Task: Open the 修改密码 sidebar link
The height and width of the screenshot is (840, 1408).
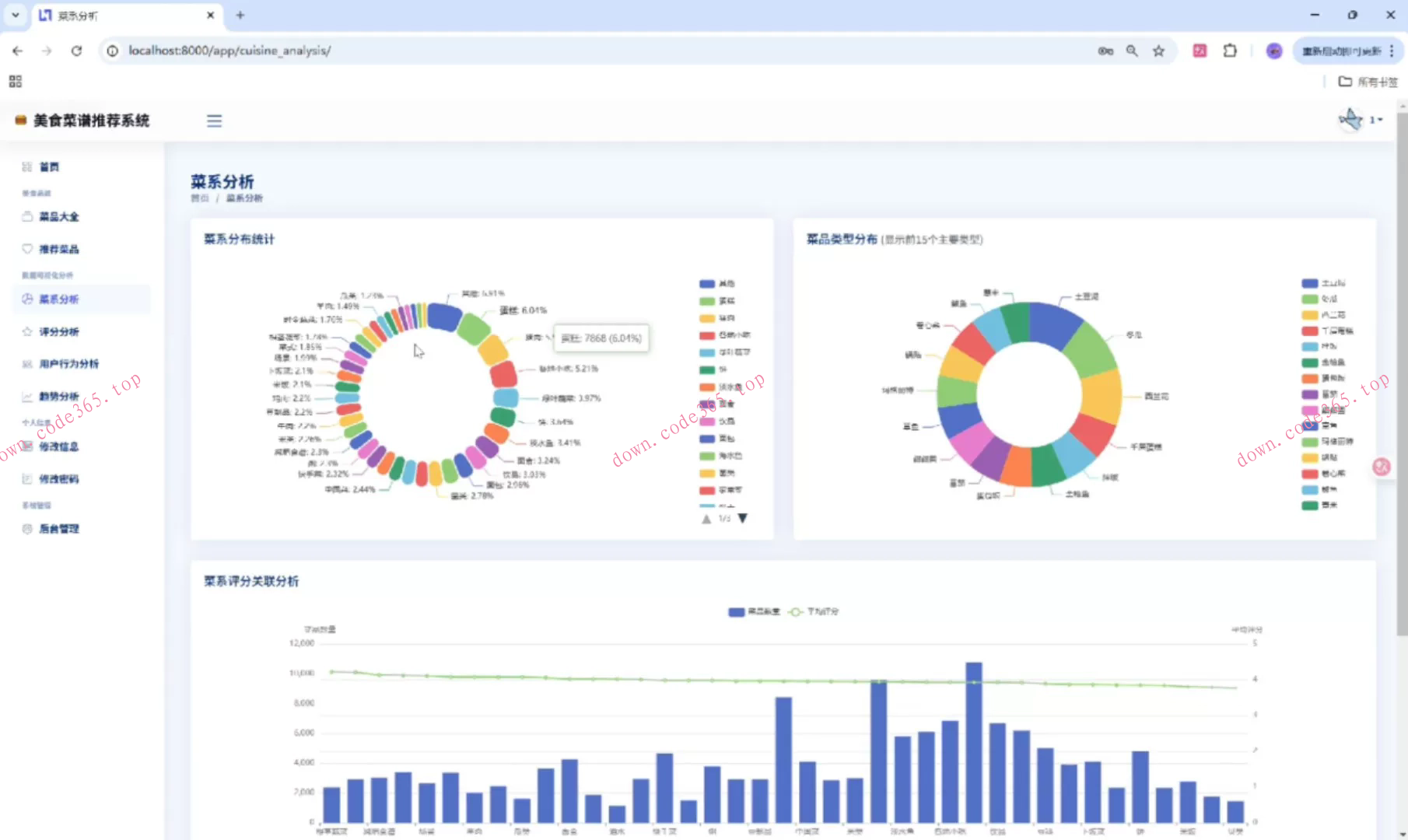Action: [x=58, y=479]
